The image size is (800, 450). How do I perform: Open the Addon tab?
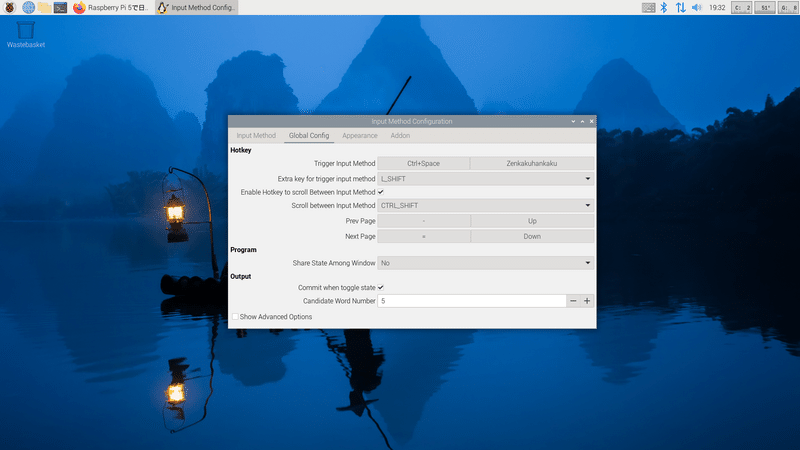click(400, 135)
